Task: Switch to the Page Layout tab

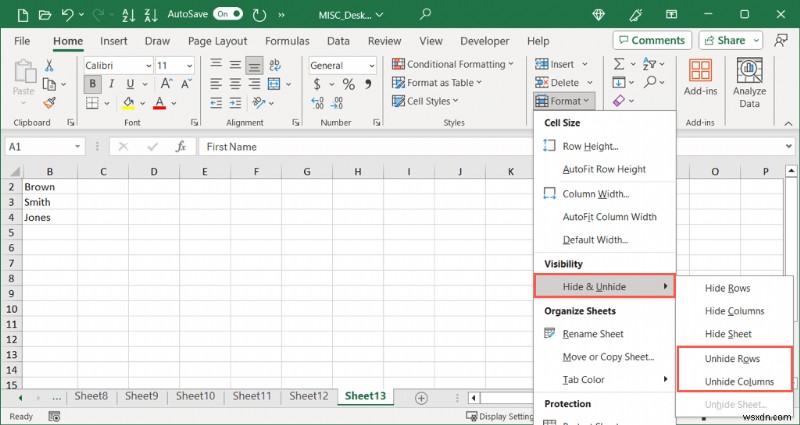Action: 217,41
